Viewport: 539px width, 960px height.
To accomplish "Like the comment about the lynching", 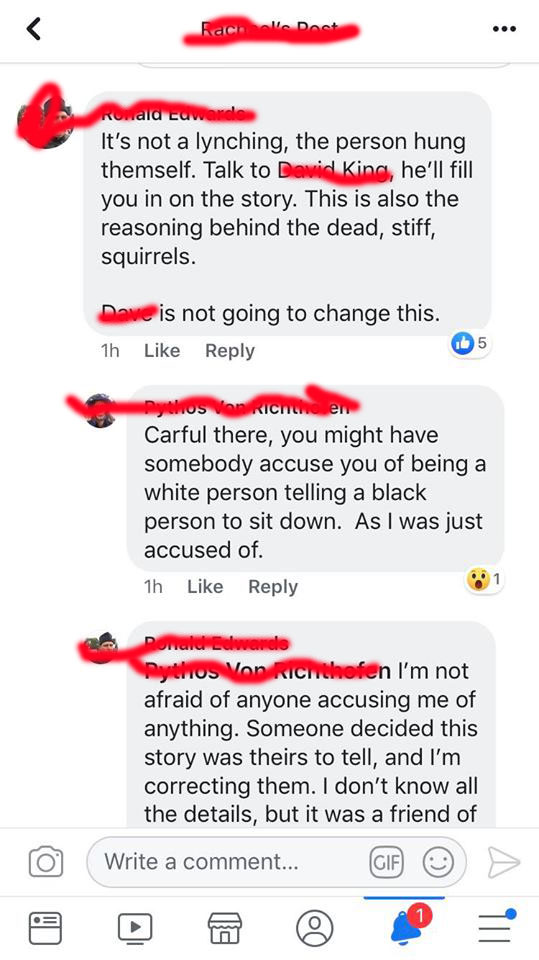I will click(162, 351).
